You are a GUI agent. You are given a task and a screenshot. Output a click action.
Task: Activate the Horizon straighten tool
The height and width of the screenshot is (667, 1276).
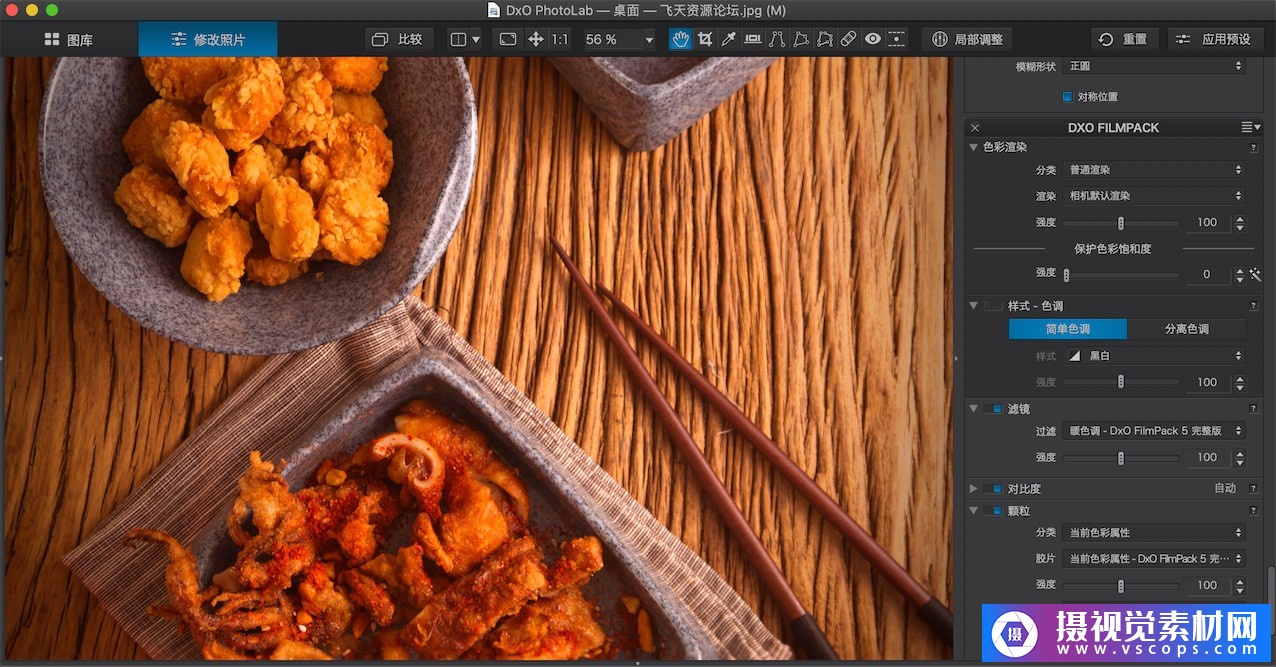[753, 39]
